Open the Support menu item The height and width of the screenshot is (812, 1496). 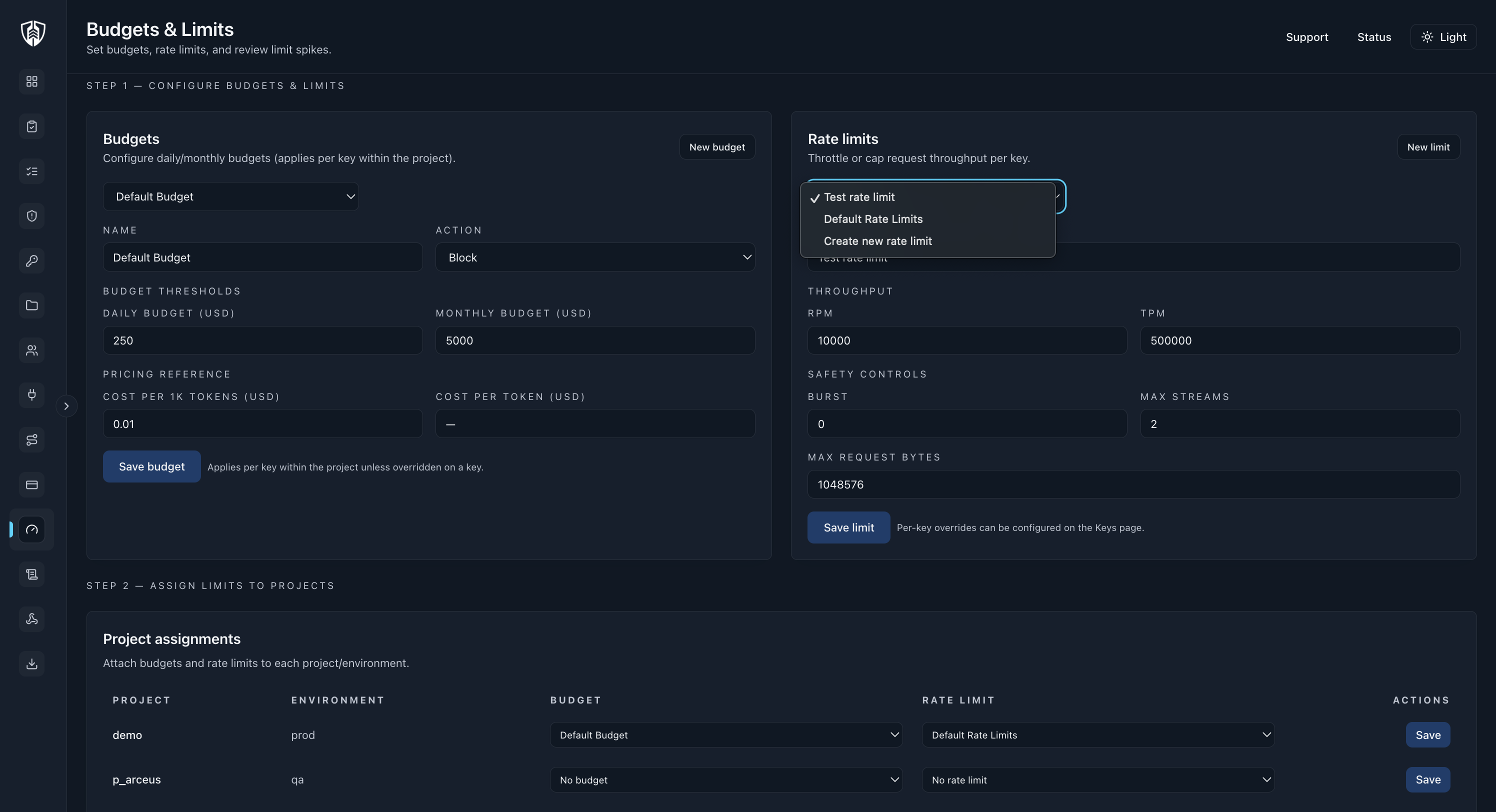point(1306,36)
